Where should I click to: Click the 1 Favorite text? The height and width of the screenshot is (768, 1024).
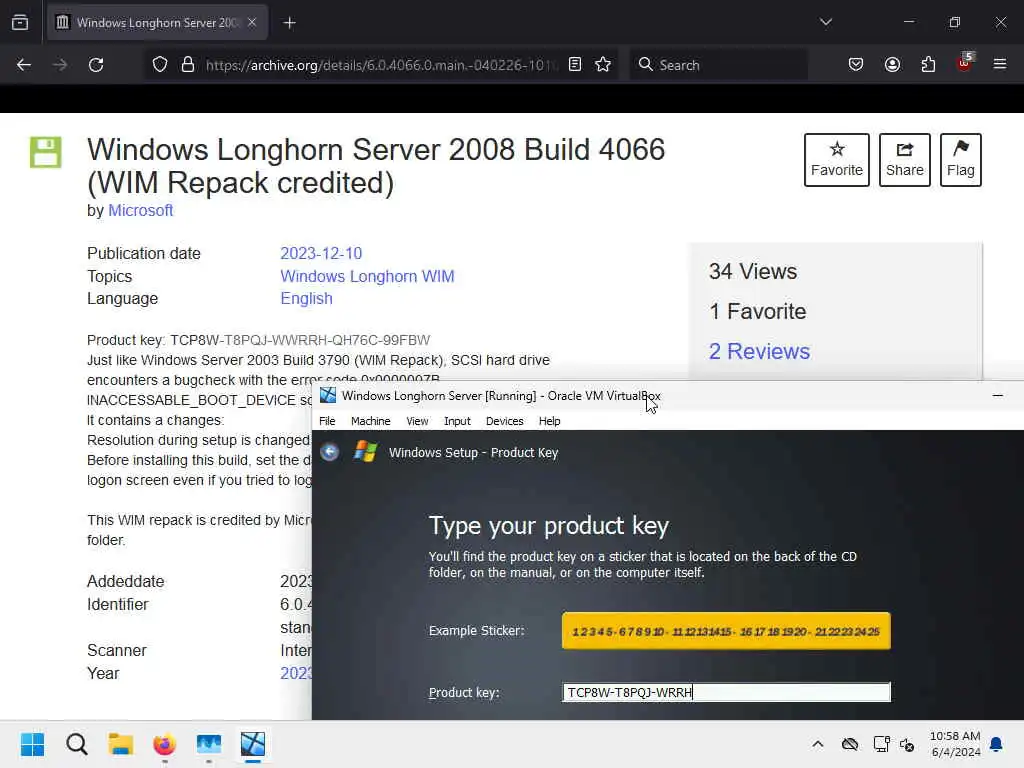pyautogui.click(x=758, y=312)
